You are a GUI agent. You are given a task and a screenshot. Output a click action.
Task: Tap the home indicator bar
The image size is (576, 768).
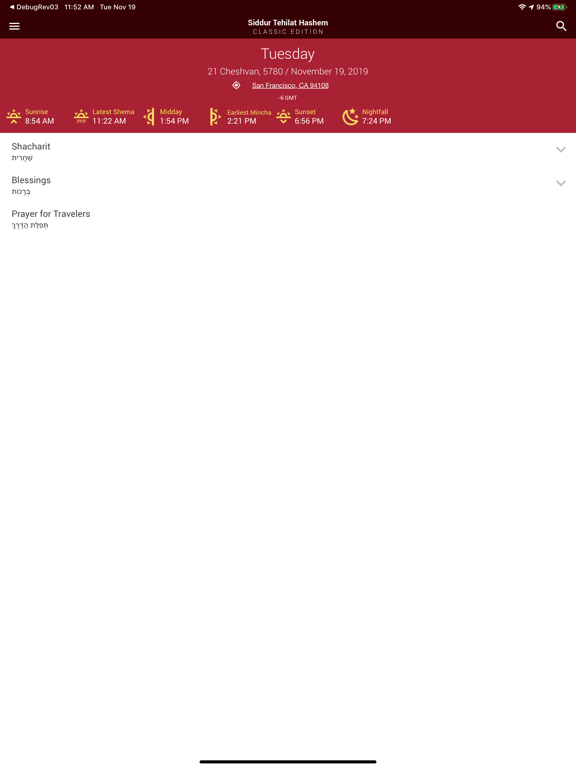point(288,762)
